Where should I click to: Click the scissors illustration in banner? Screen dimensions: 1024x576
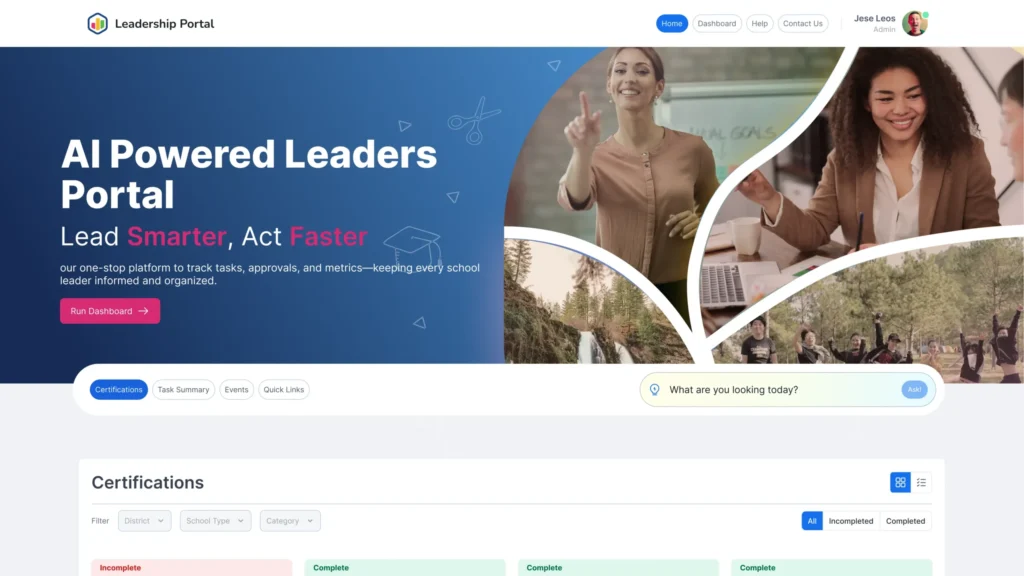pos(474,120)
